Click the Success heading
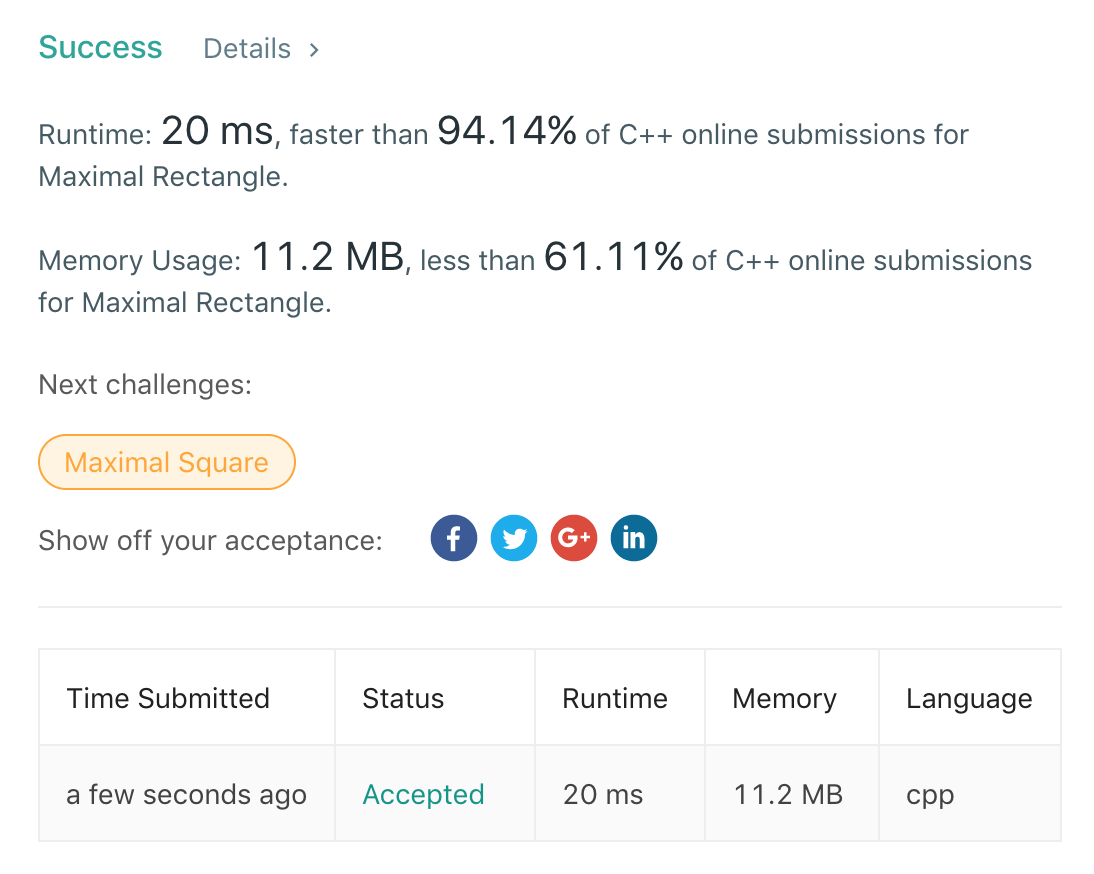Image resolution: width=1094 pixels, height=874 pixels. (100, 48)
